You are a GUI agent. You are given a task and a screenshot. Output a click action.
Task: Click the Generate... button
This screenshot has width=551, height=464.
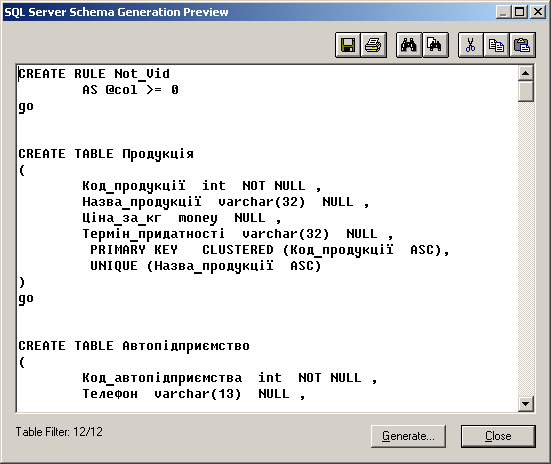click(x=408, y=436)
